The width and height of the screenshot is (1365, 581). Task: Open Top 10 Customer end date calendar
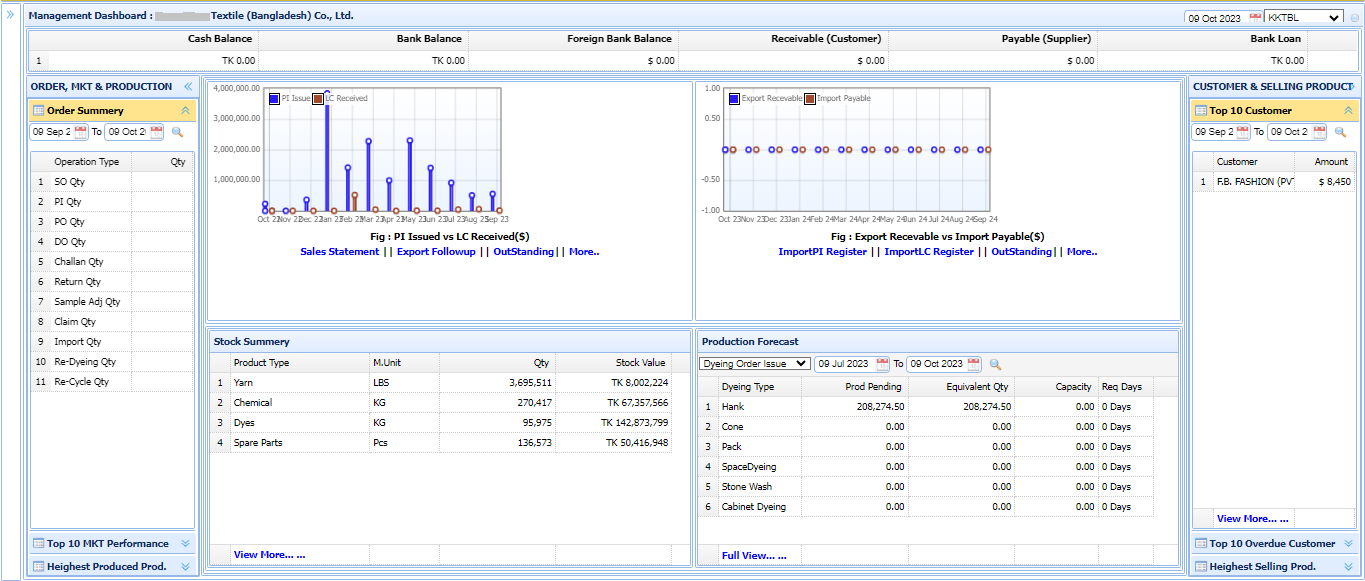(x=1318, y=132)
